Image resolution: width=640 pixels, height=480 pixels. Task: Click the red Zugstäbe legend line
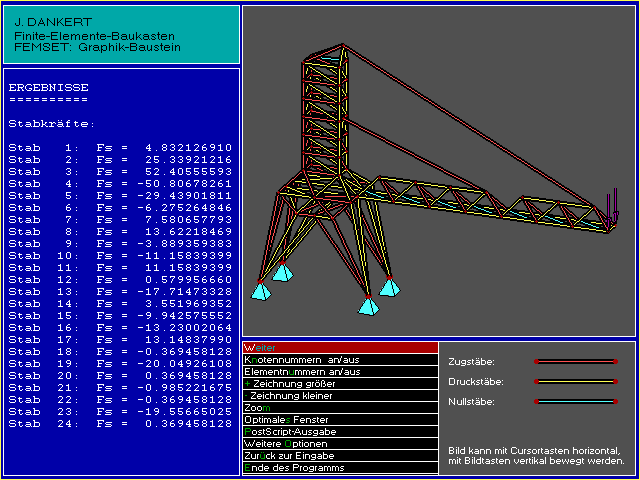[575, 361]
